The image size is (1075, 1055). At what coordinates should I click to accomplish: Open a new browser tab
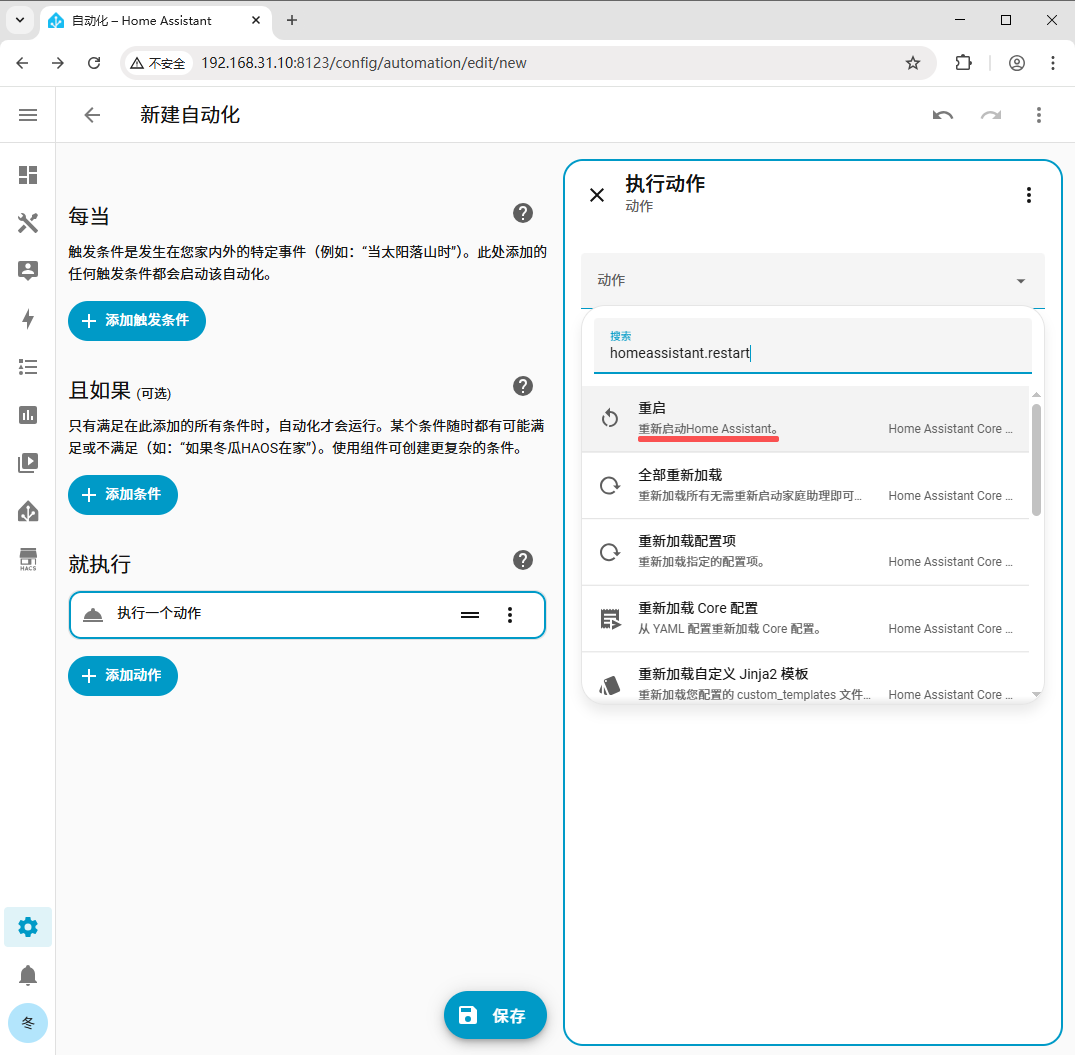click(x=291, y=21)
